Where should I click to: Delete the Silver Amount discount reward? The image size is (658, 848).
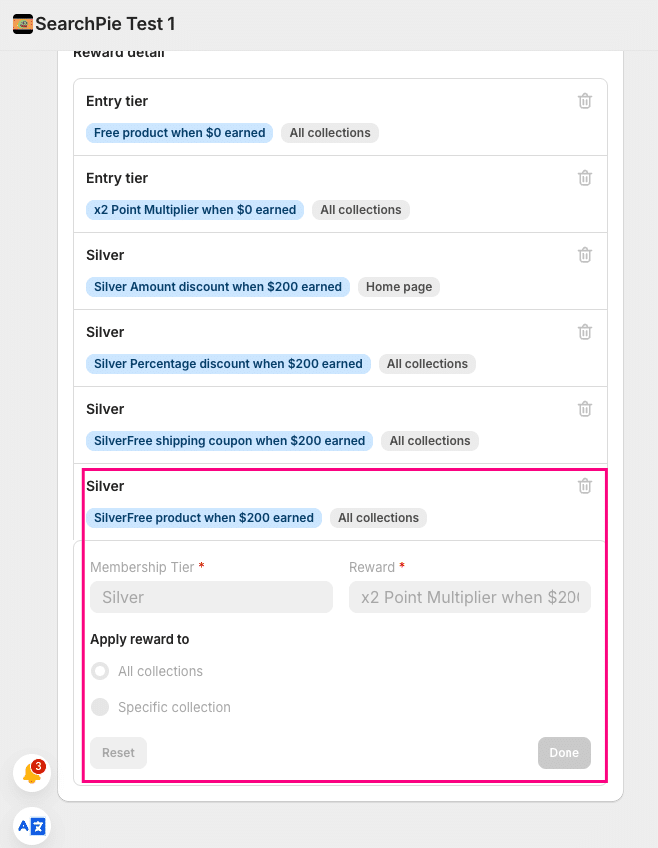[x=585, y=255]
